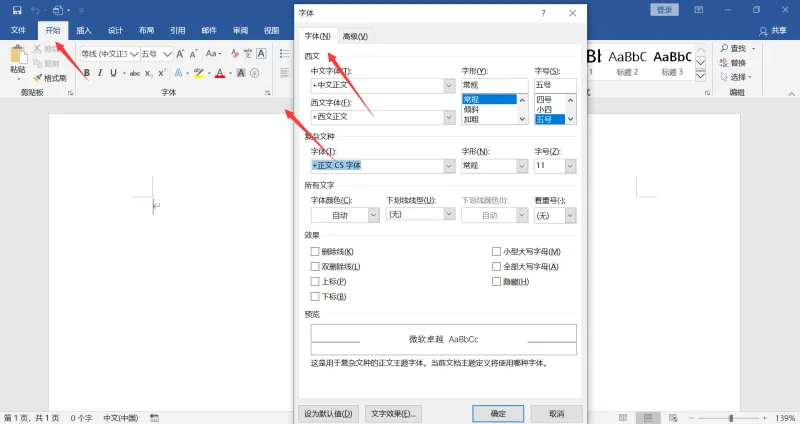800x424 pixels.
Task: Click the 登录 Sign in button
Action: (x=664, y=10)
